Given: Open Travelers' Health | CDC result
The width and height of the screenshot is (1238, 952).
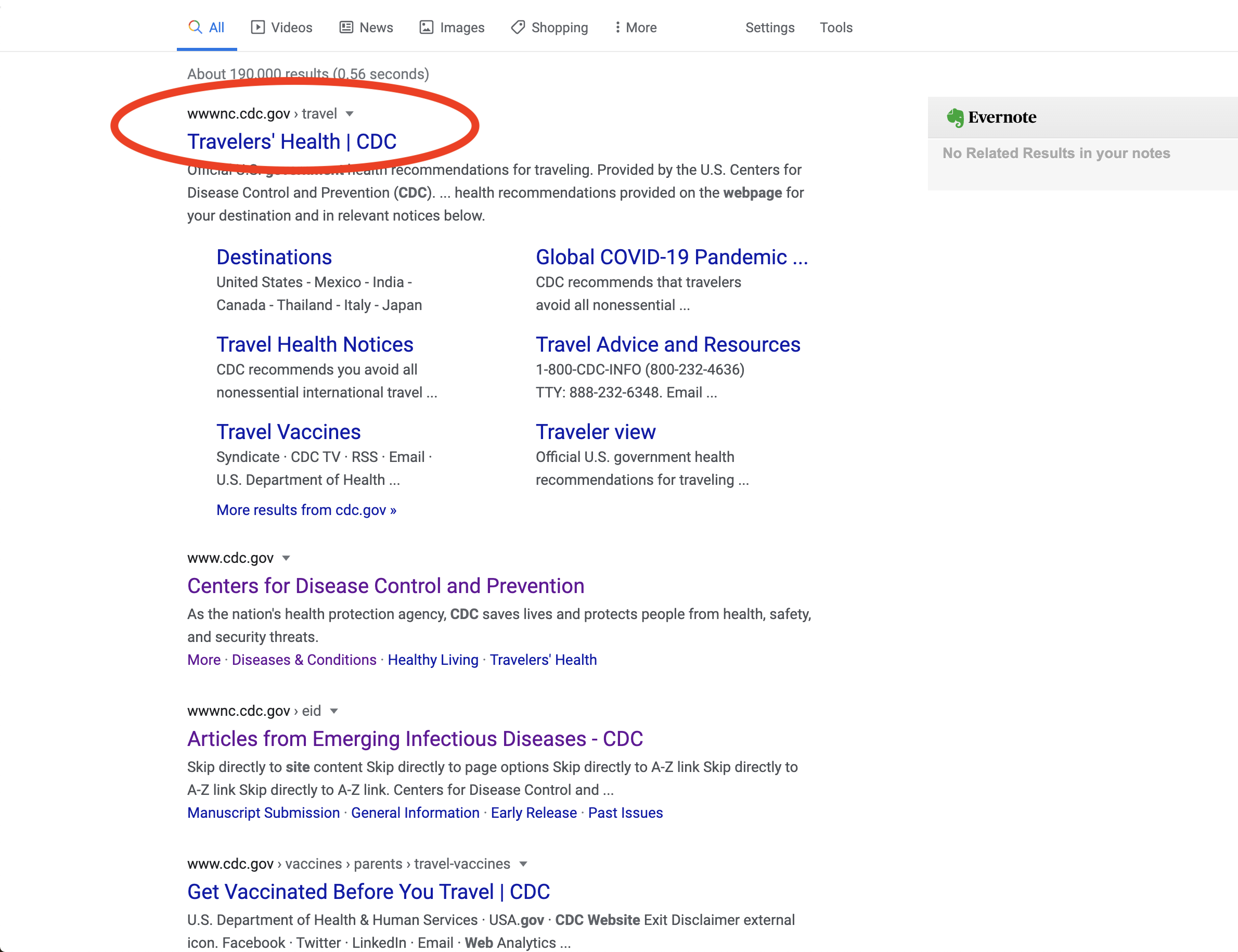Looking at the screenshot, I should click(x=292, y=141).
